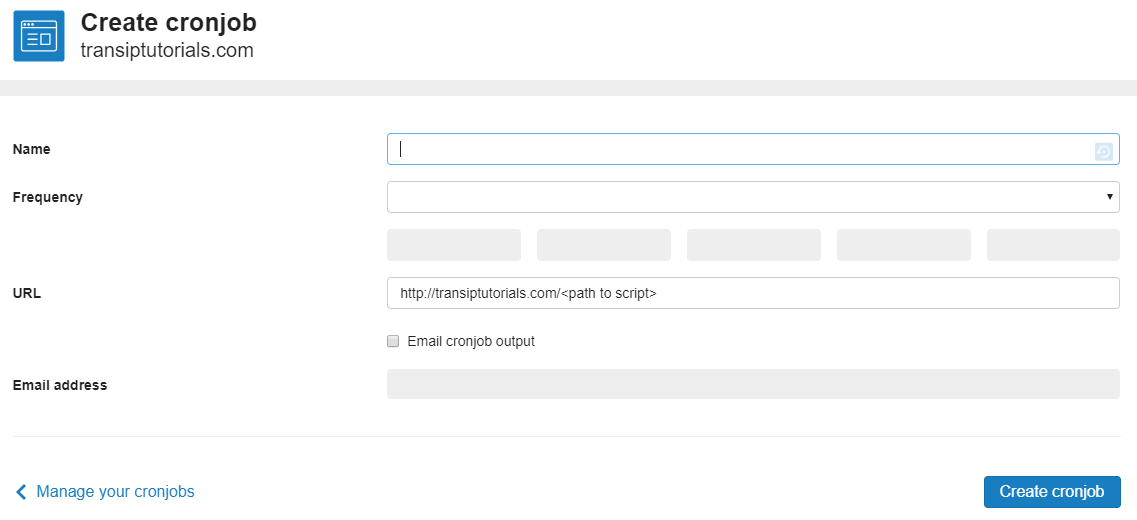Focus the Name input field

[753, 149]
